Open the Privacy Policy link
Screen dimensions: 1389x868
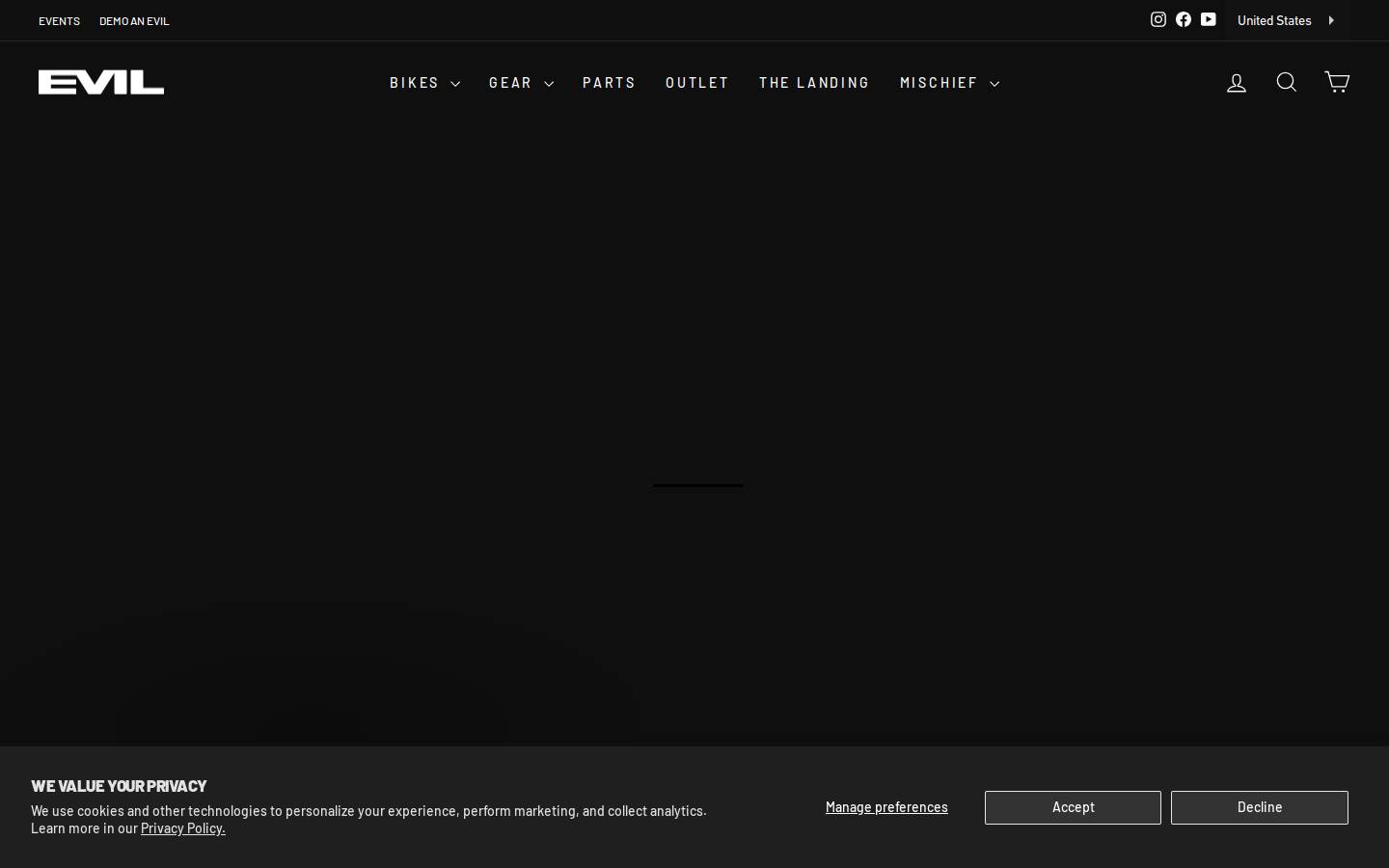tap(183, 828)
